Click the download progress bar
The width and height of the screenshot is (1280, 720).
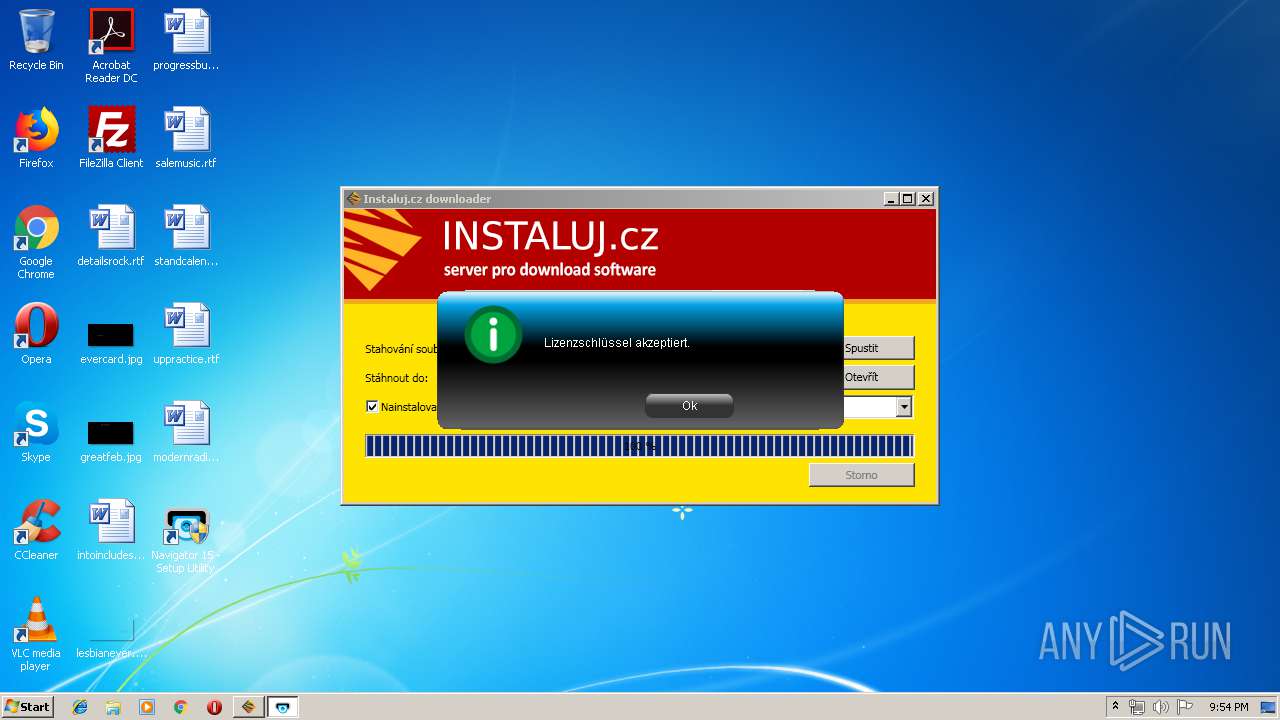639,446
